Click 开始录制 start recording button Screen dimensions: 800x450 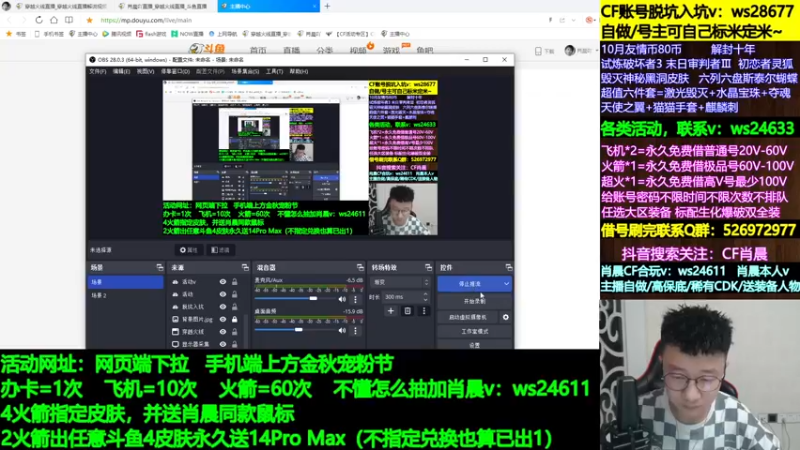pyautogui.click(x=474, y=301)
